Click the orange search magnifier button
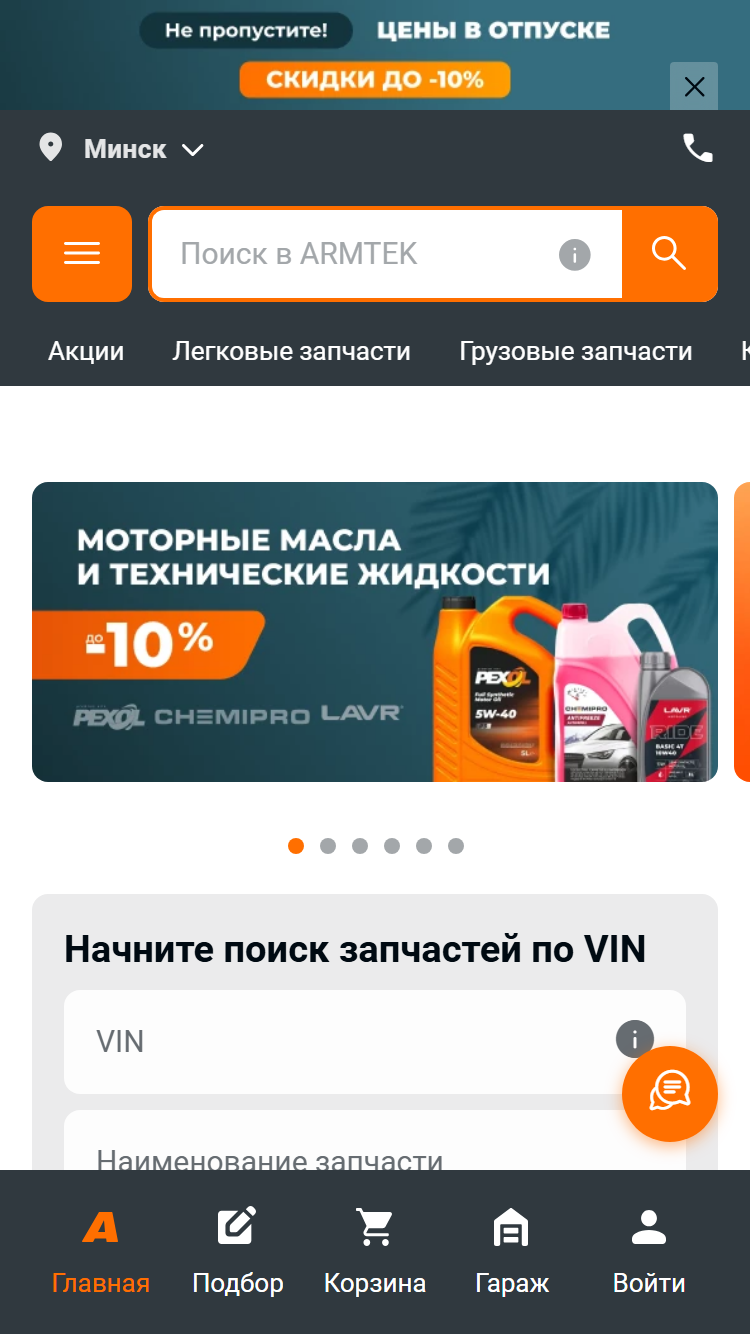 [x=669, y=254]
